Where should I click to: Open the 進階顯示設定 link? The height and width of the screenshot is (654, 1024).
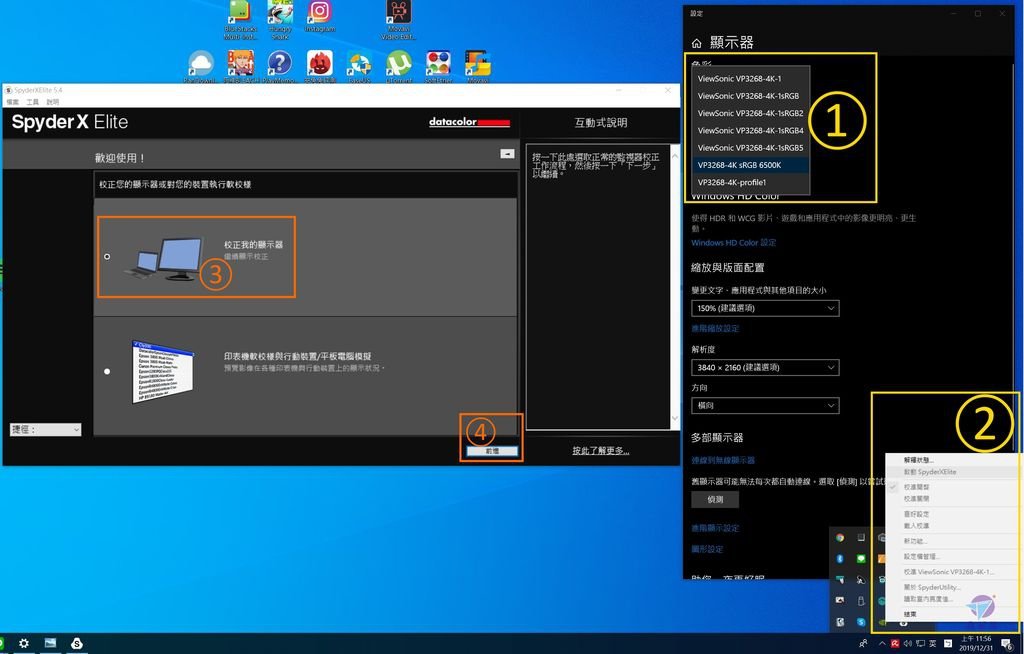715,528
